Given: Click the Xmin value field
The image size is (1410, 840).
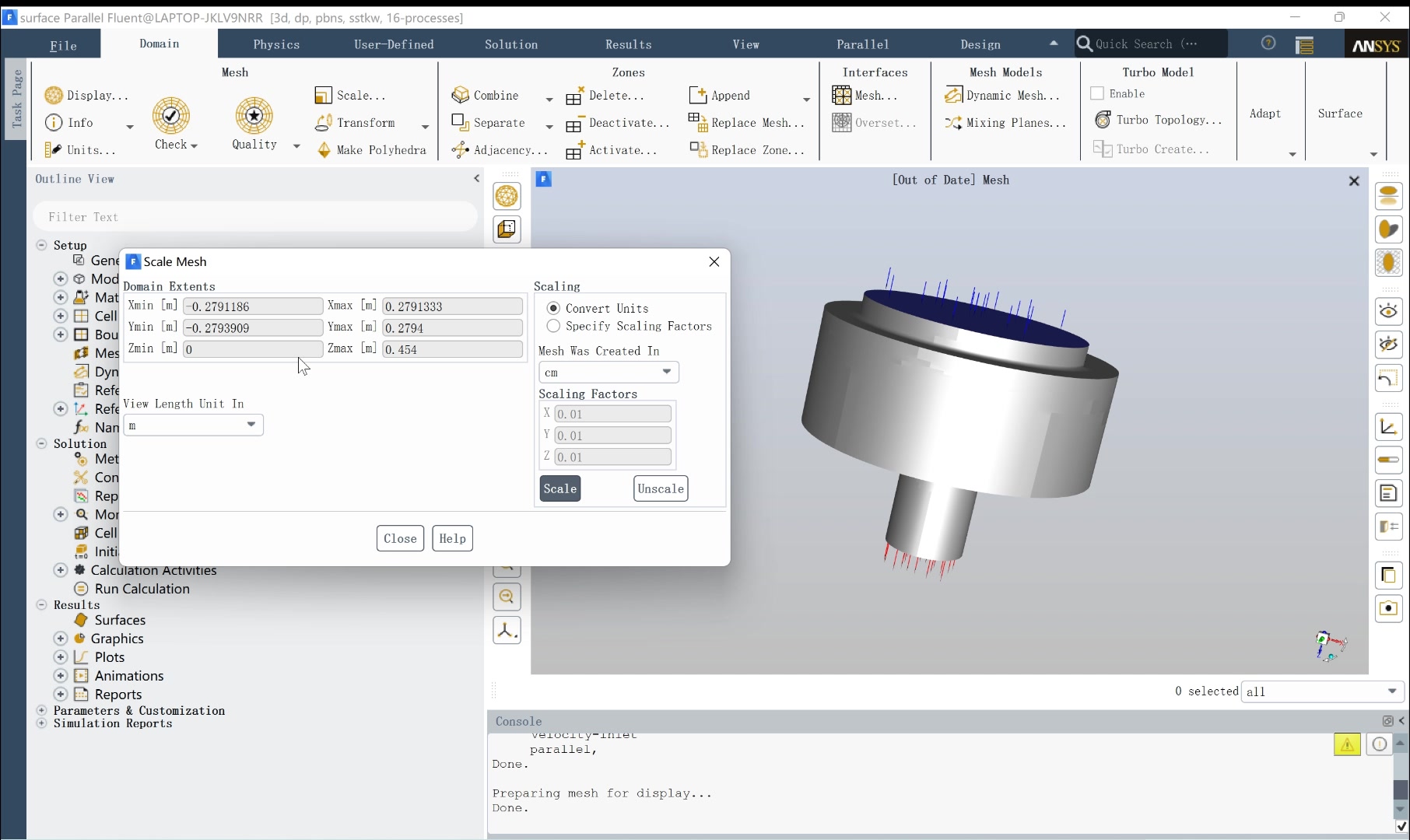Looking at the screenshot, I should [253, 306].
